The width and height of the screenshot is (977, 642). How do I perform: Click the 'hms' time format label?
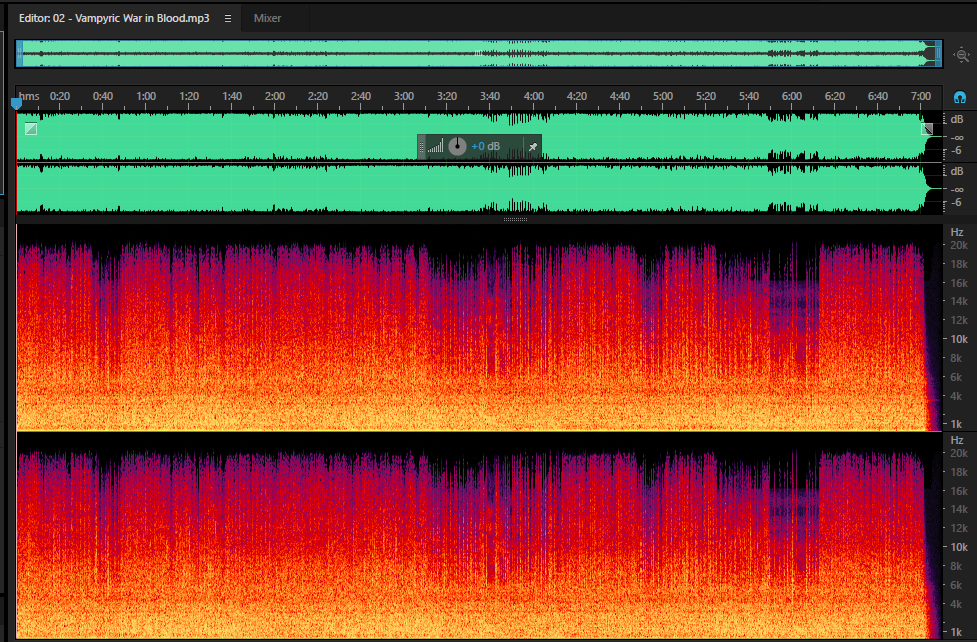[29, 96]
